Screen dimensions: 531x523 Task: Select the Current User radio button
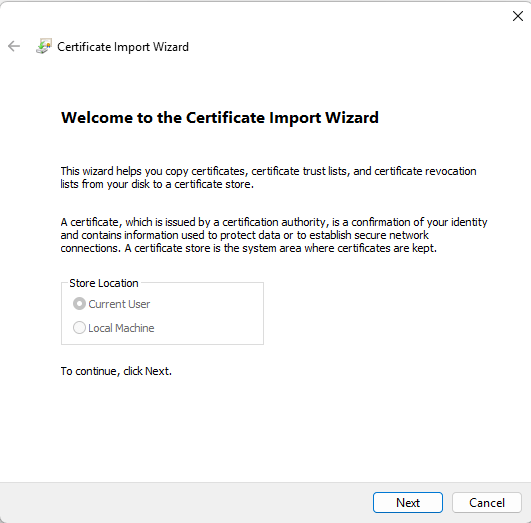[79, 304]
